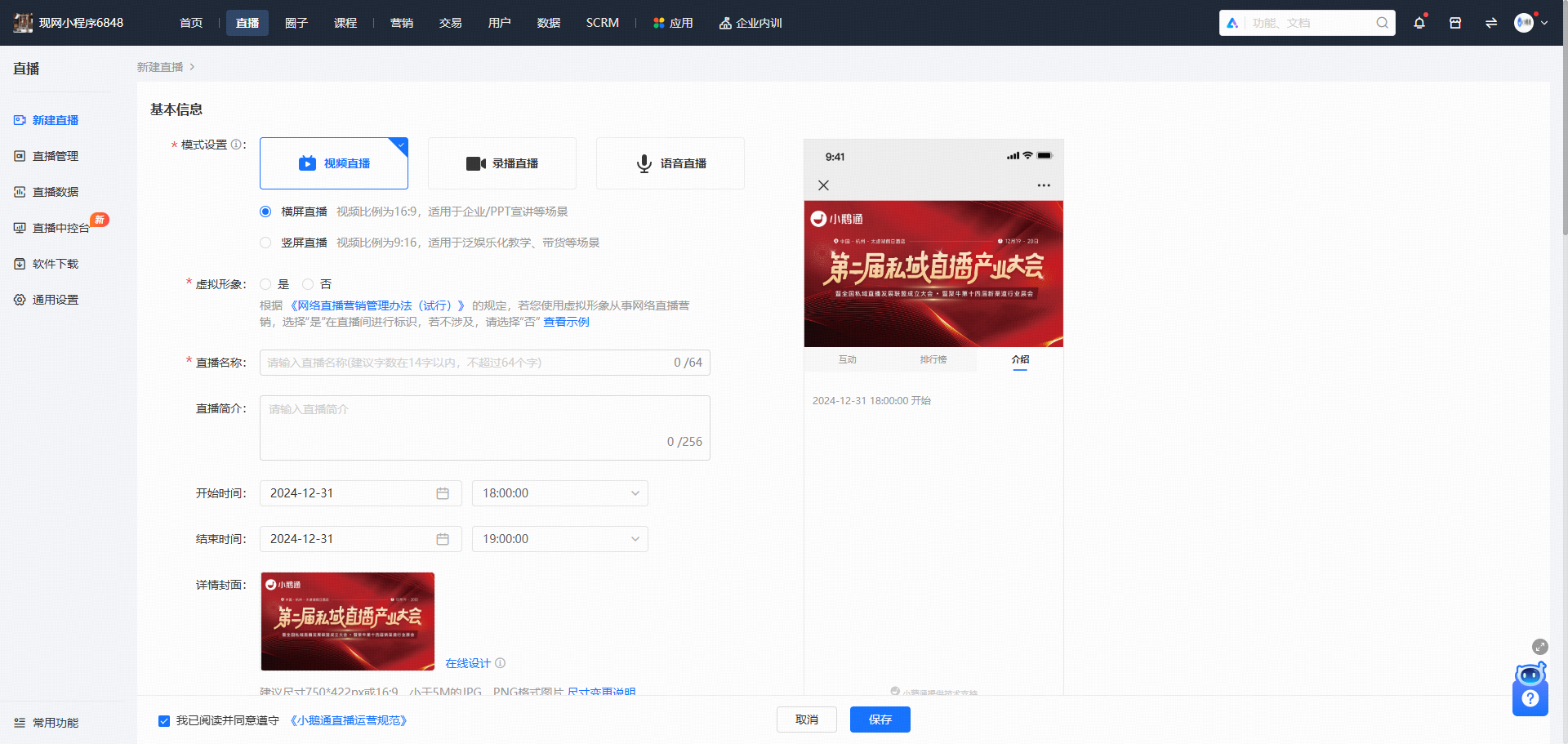1568x744 pixels.
Task: Click the switch arrows icon in top bar
Action: [1491, 23]
